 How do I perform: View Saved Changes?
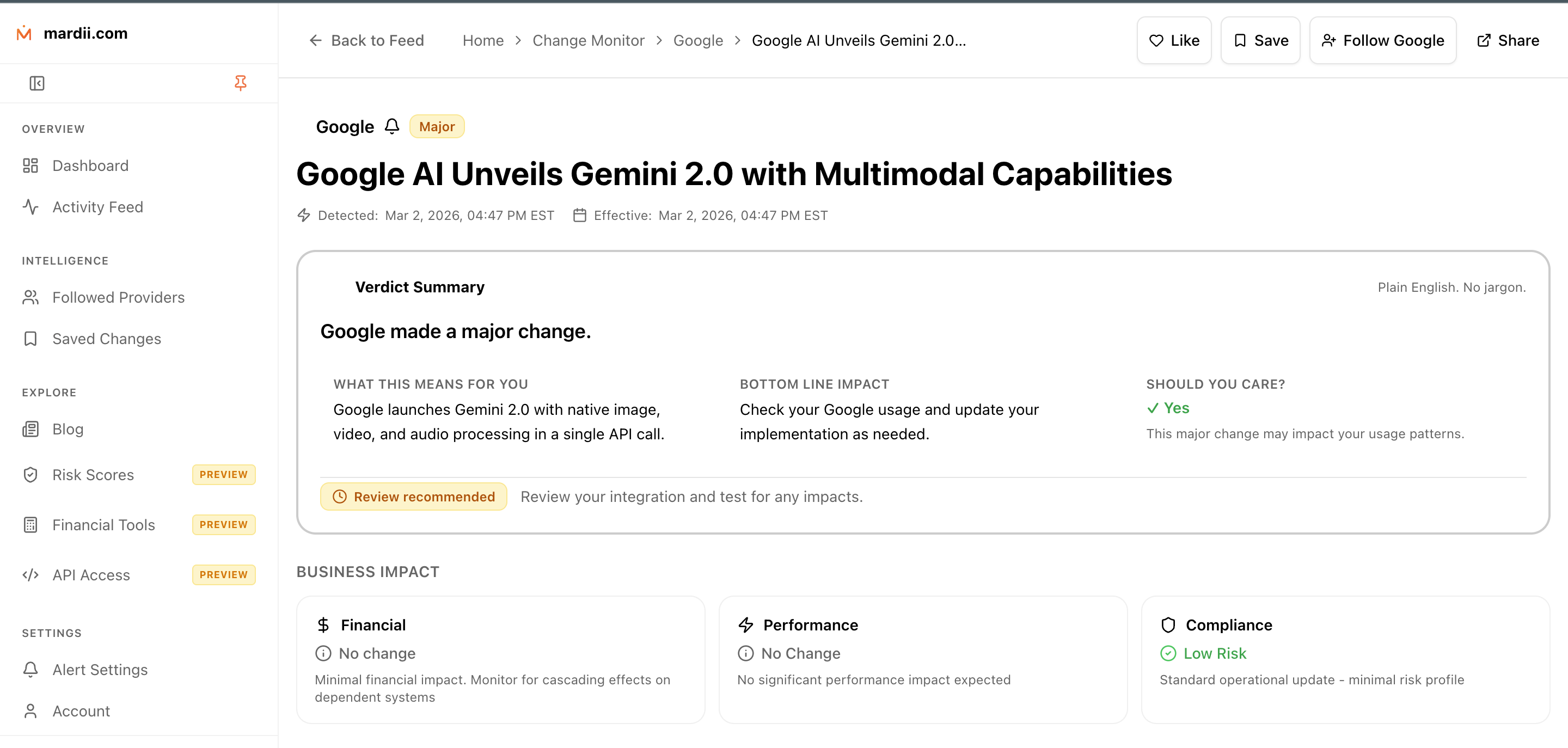(106, 339)
